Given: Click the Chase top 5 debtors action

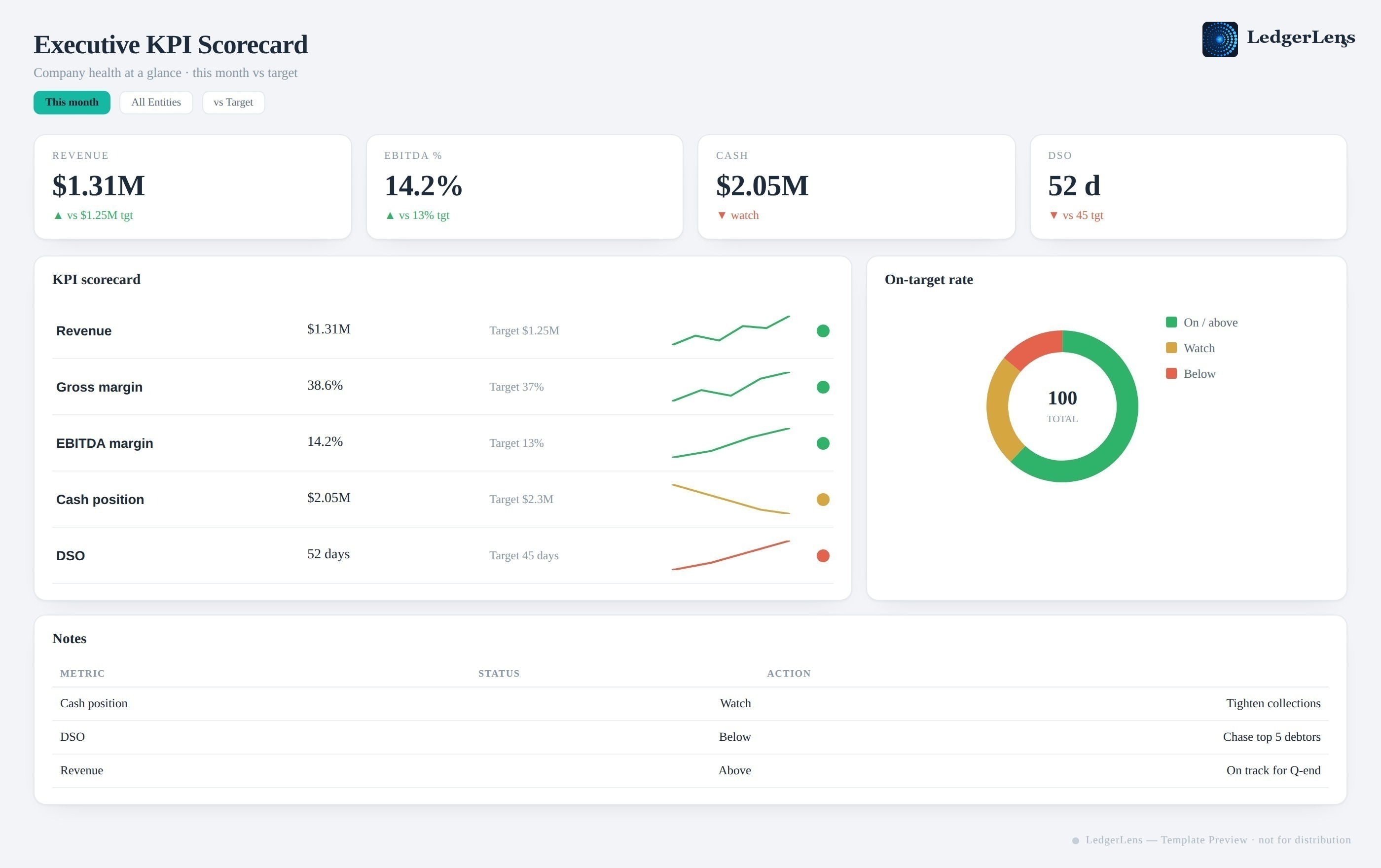Looking at the screenshot, I should coord(1272,737).
